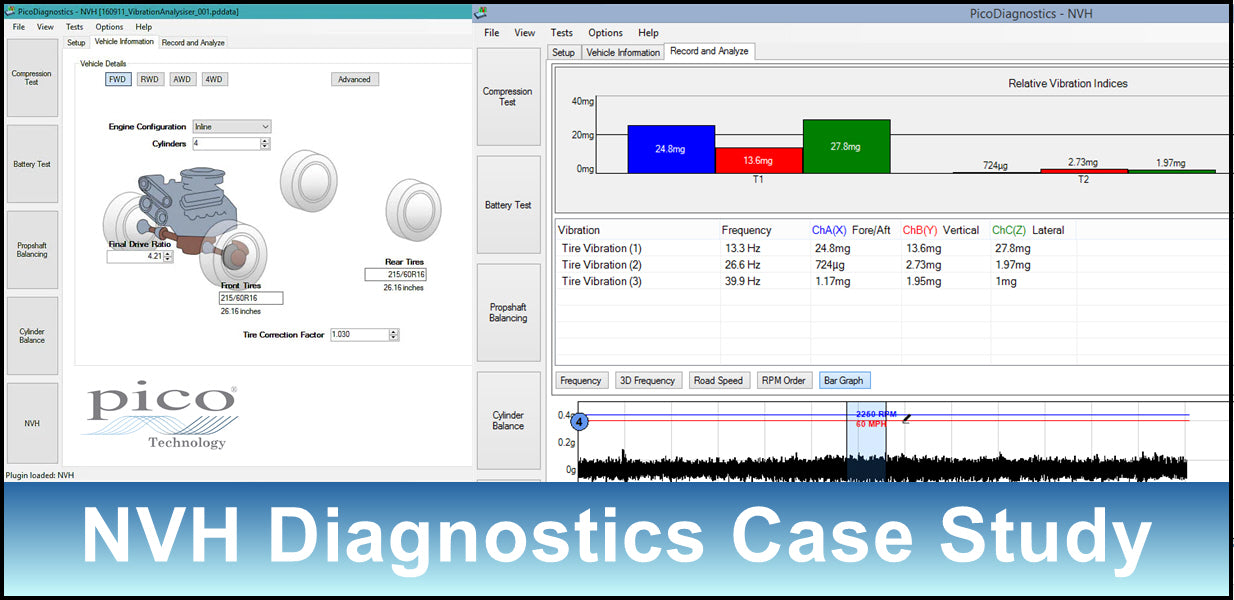The image size is (1234, 600).
Task: Click the blue 24.8mg bar in T1
Action: pyautogui.click(x=671, y=149)
